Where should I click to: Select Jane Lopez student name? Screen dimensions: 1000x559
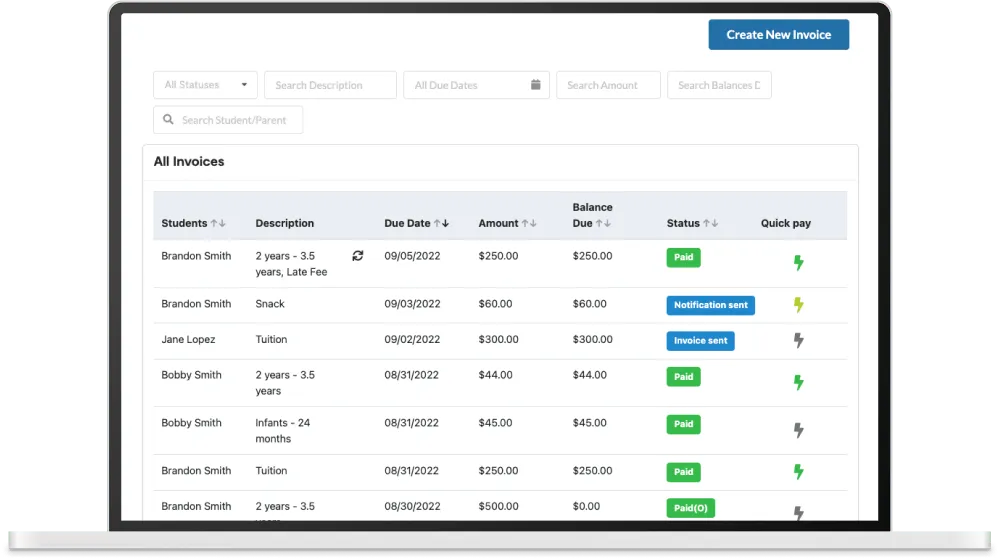click(188, 339)
